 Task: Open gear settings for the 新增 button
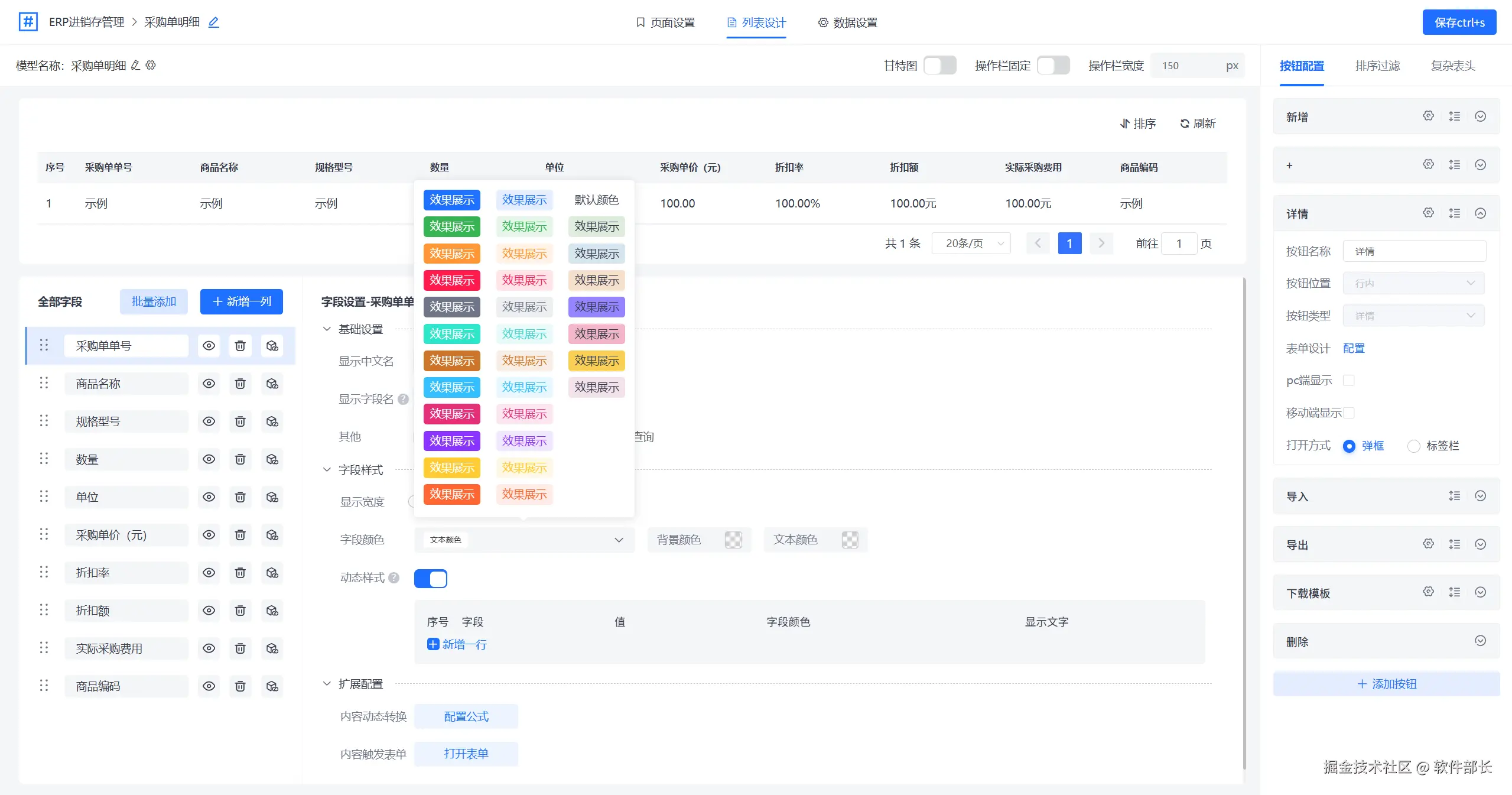(x=1428, y=116)
